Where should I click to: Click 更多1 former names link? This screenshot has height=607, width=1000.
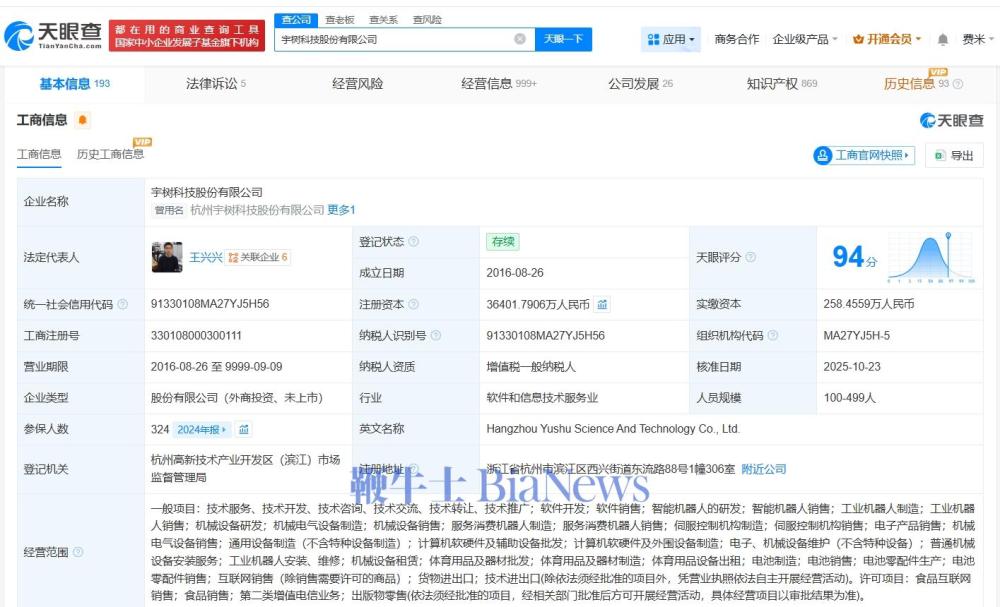[341, 210]
